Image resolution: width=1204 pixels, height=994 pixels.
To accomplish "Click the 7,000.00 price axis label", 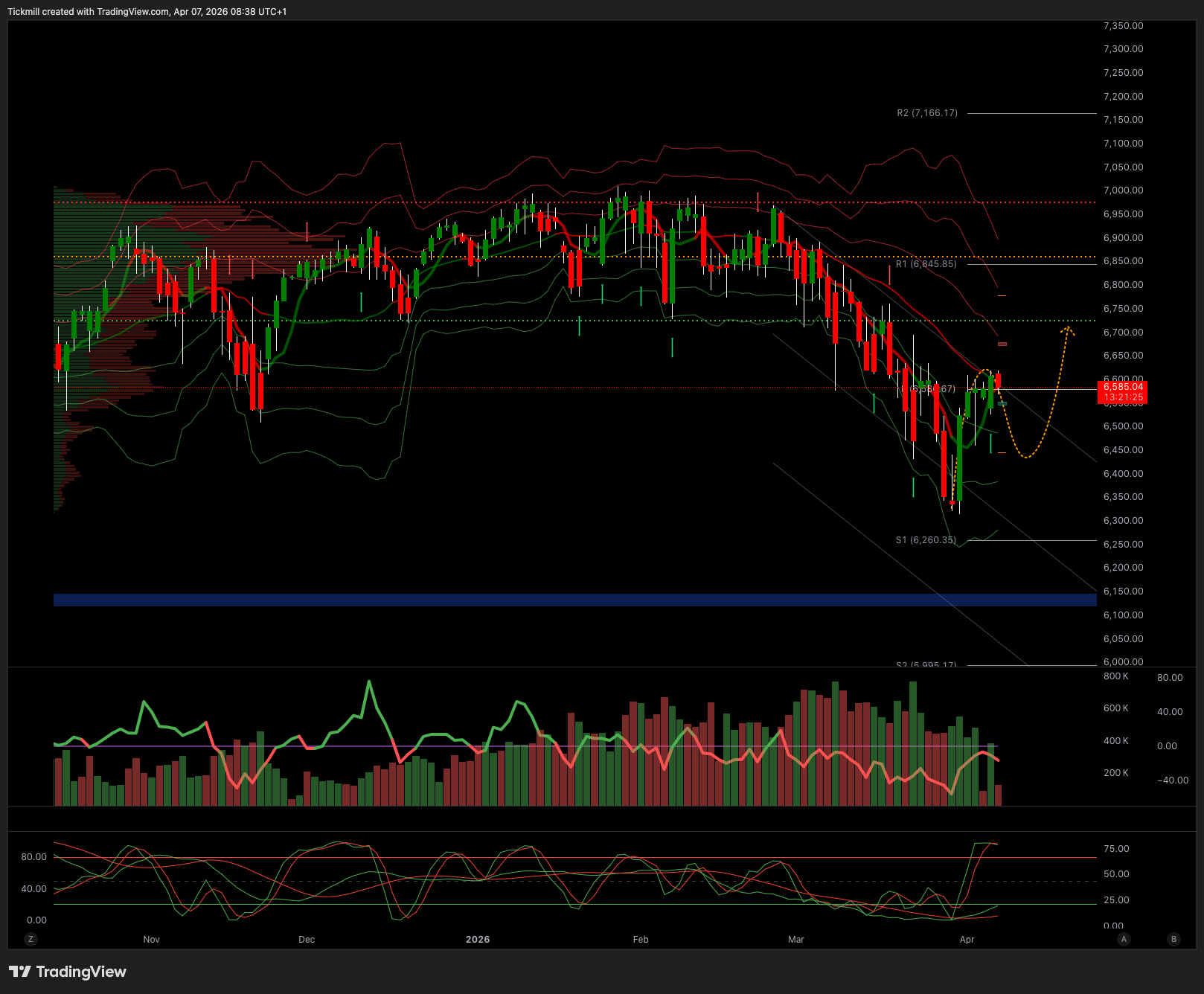I will (x=1123, y=190).
